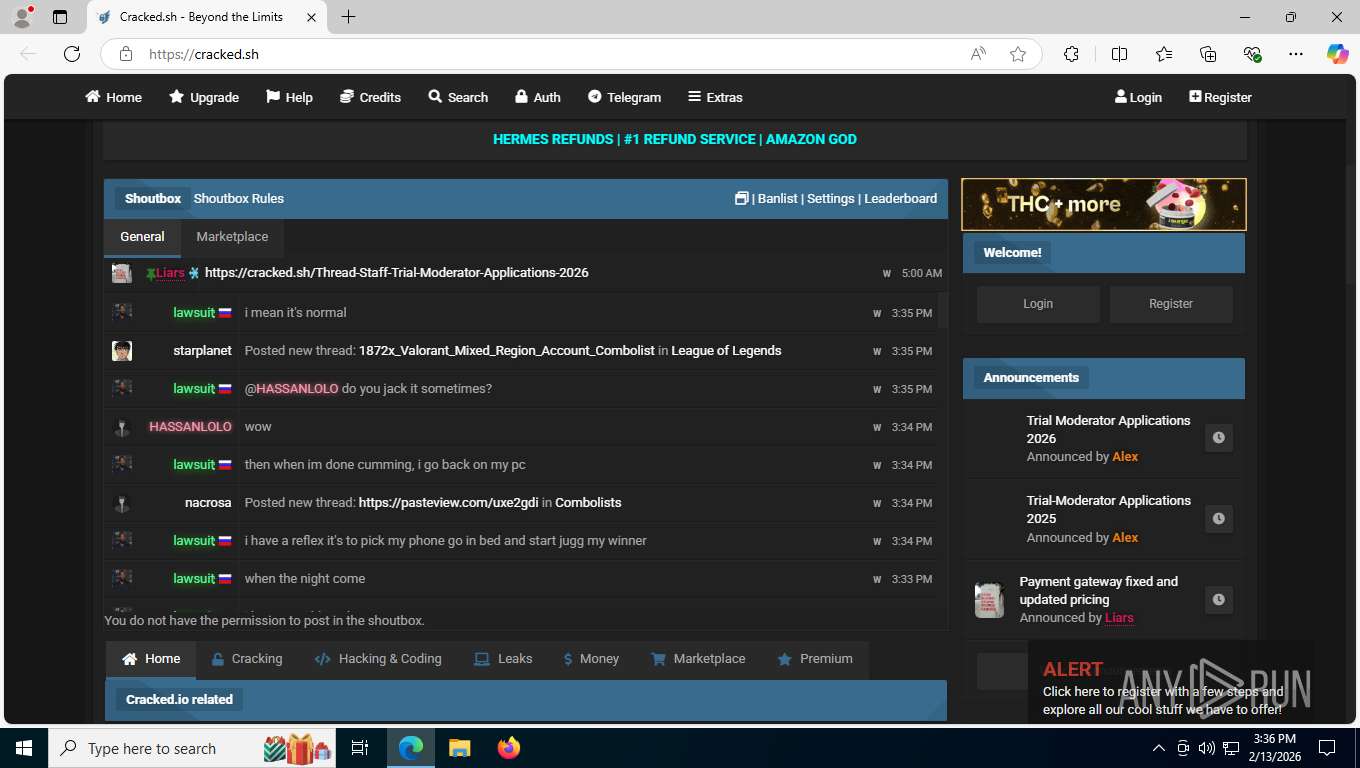Open the Help nav link
Screen dimensions: 1360x768
coord(289,97)
